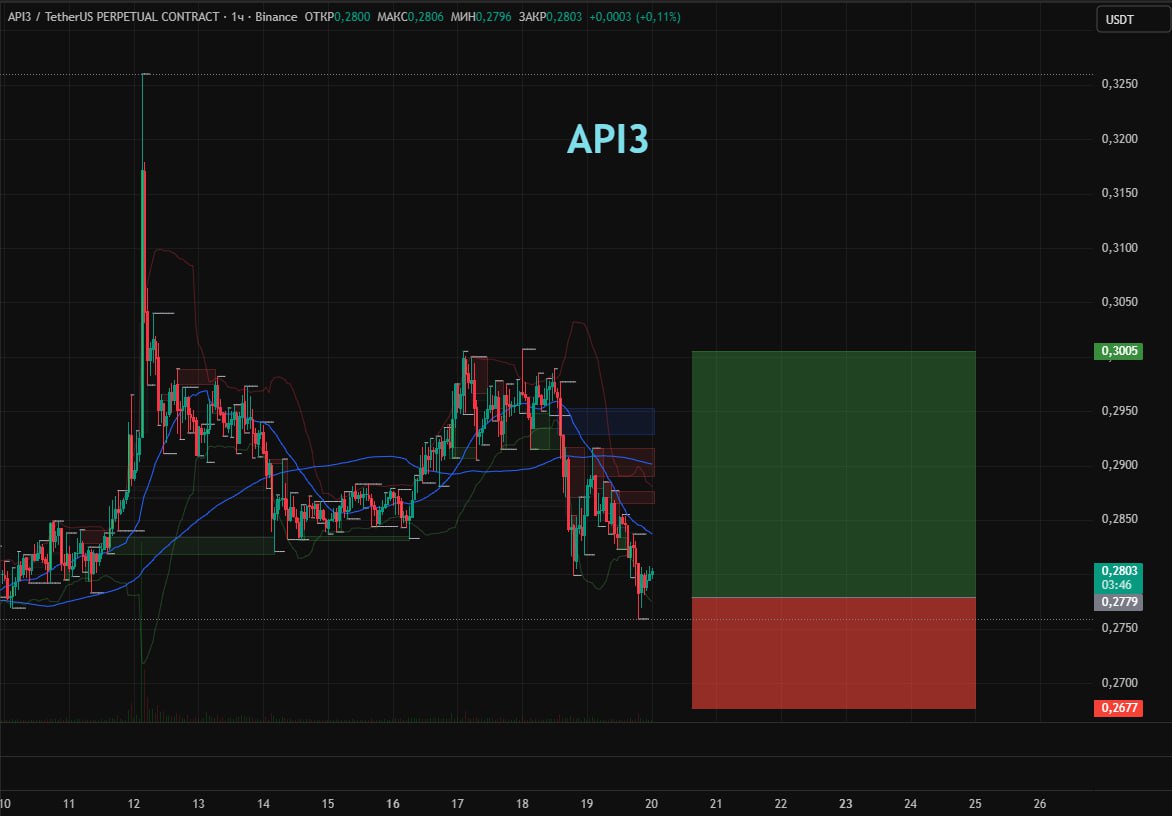Select the large API3 text annotation
Viewport: 1172px width, 816px height.
(x=608, y=139)
